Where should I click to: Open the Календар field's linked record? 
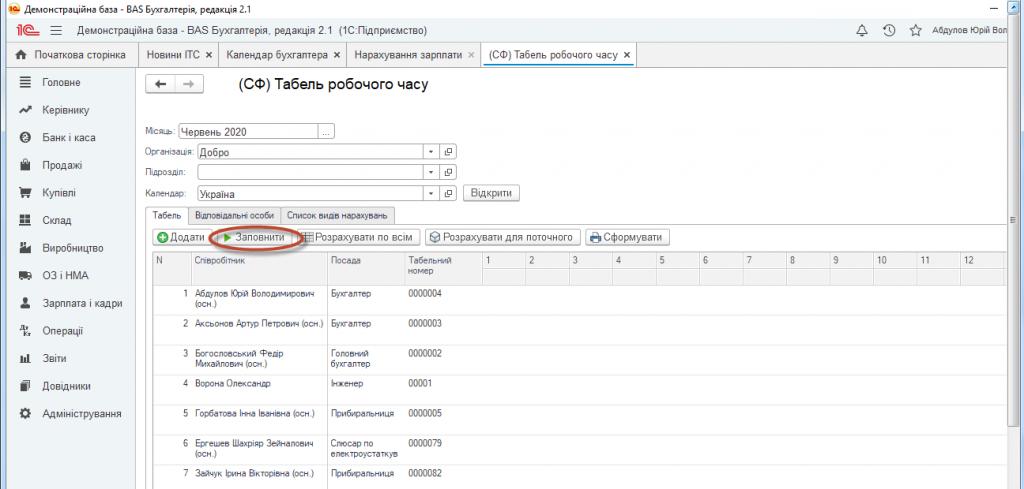(448, 194)
